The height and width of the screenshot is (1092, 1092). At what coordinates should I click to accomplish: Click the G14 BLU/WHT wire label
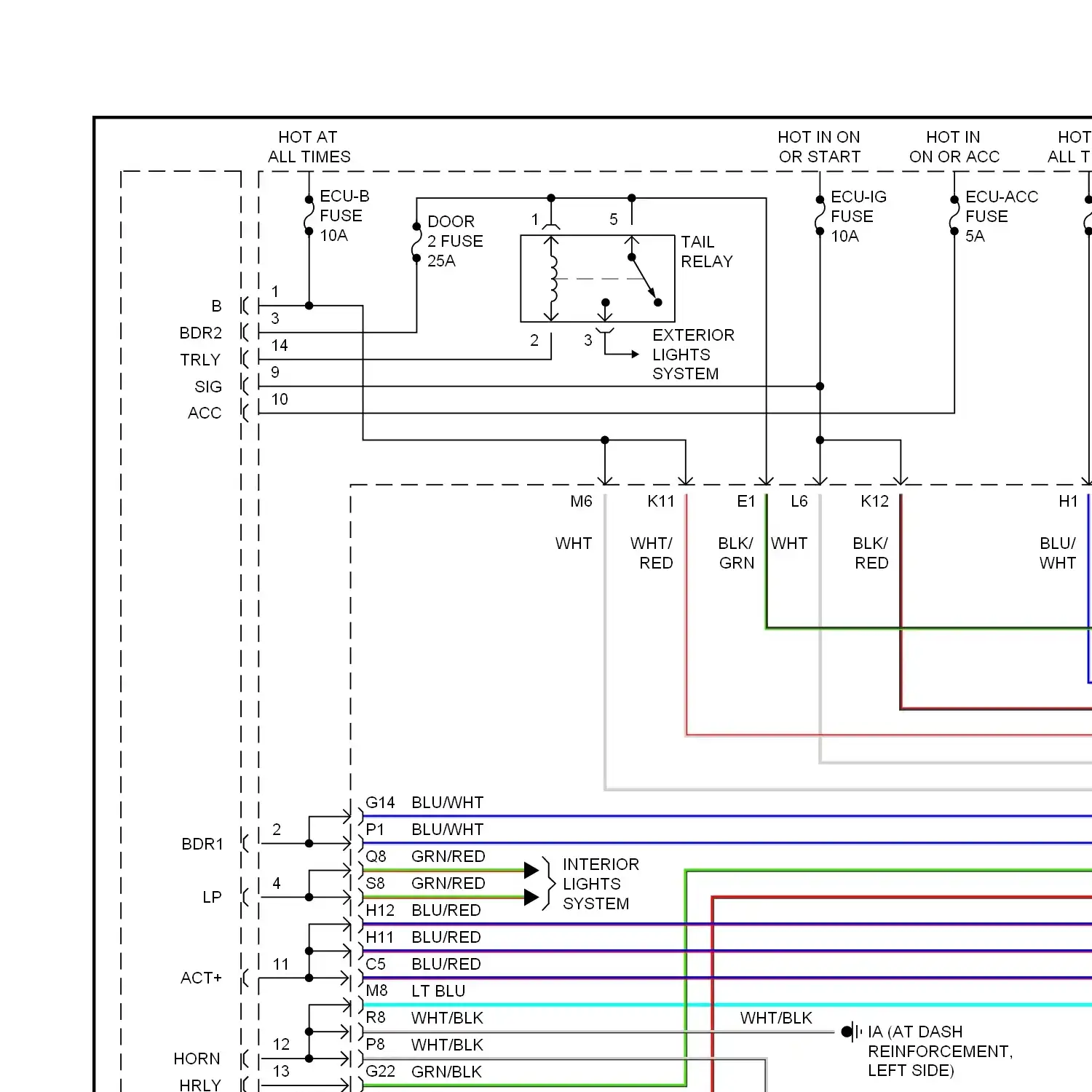click(424, 802)
